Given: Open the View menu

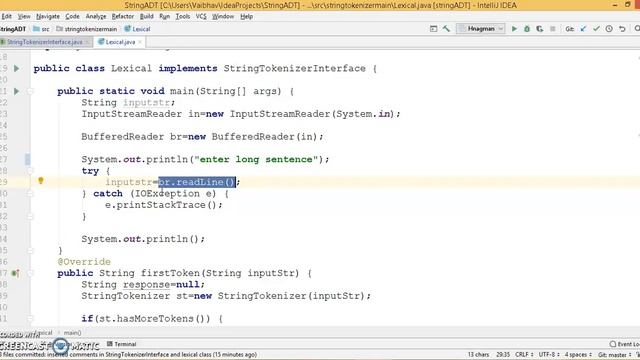Looking at the screenshot, I should [24, 16].
